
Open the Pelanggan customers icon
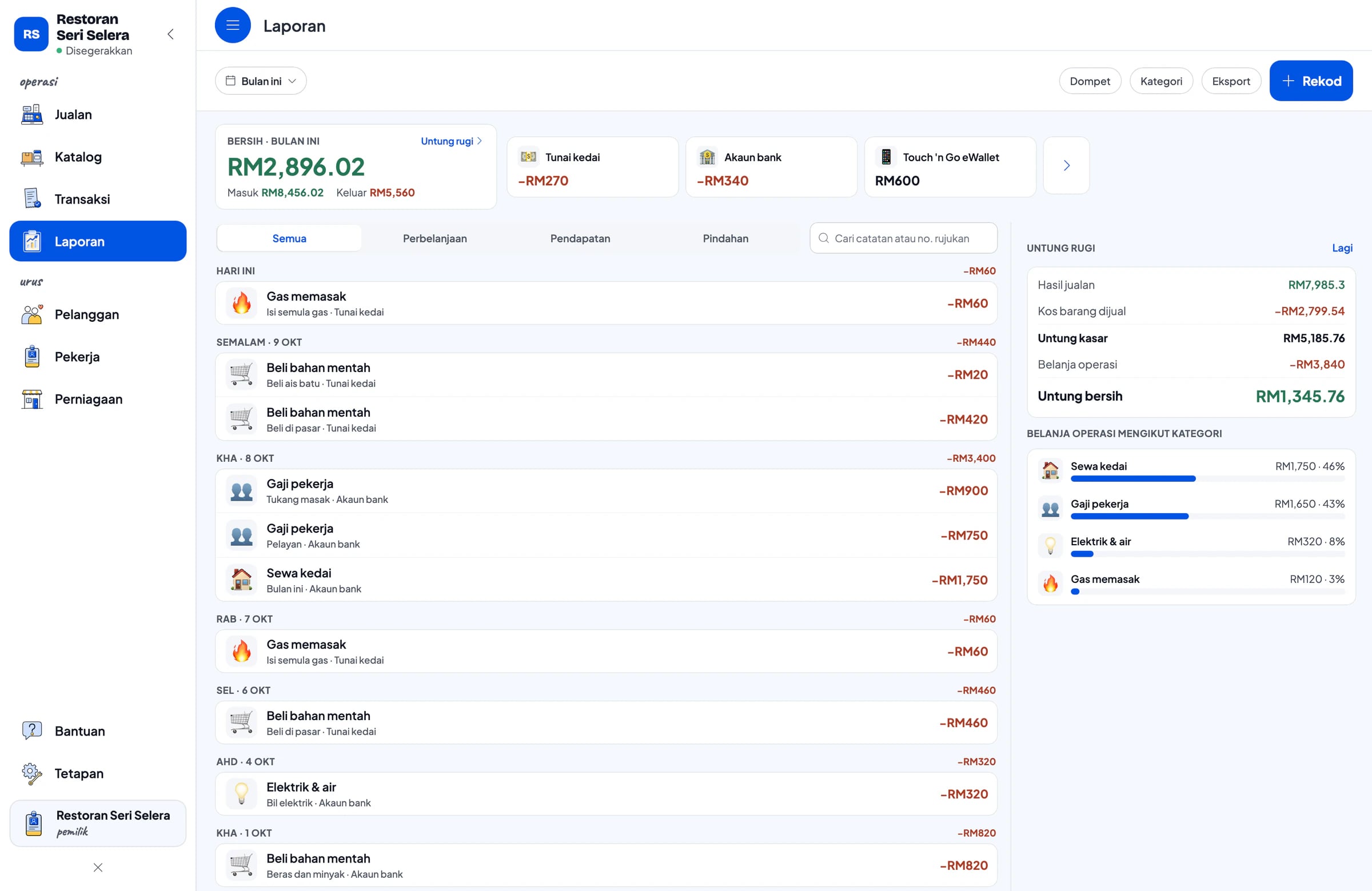[31, 315]
